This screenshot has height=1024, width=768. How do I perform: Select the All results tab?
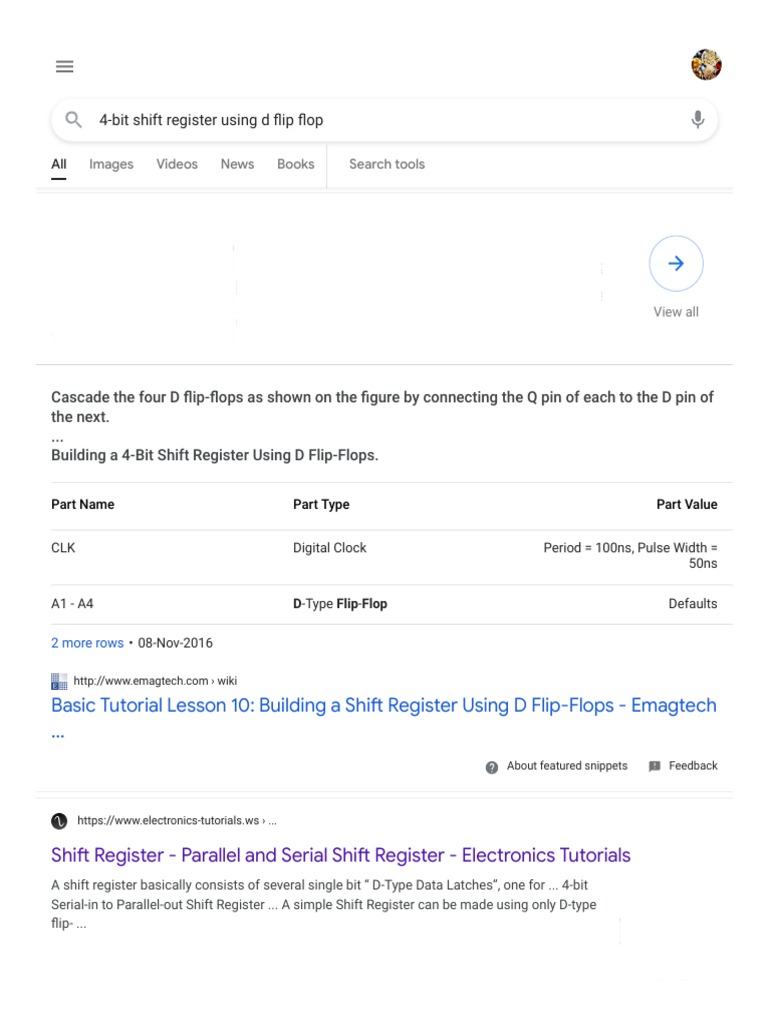59,164
